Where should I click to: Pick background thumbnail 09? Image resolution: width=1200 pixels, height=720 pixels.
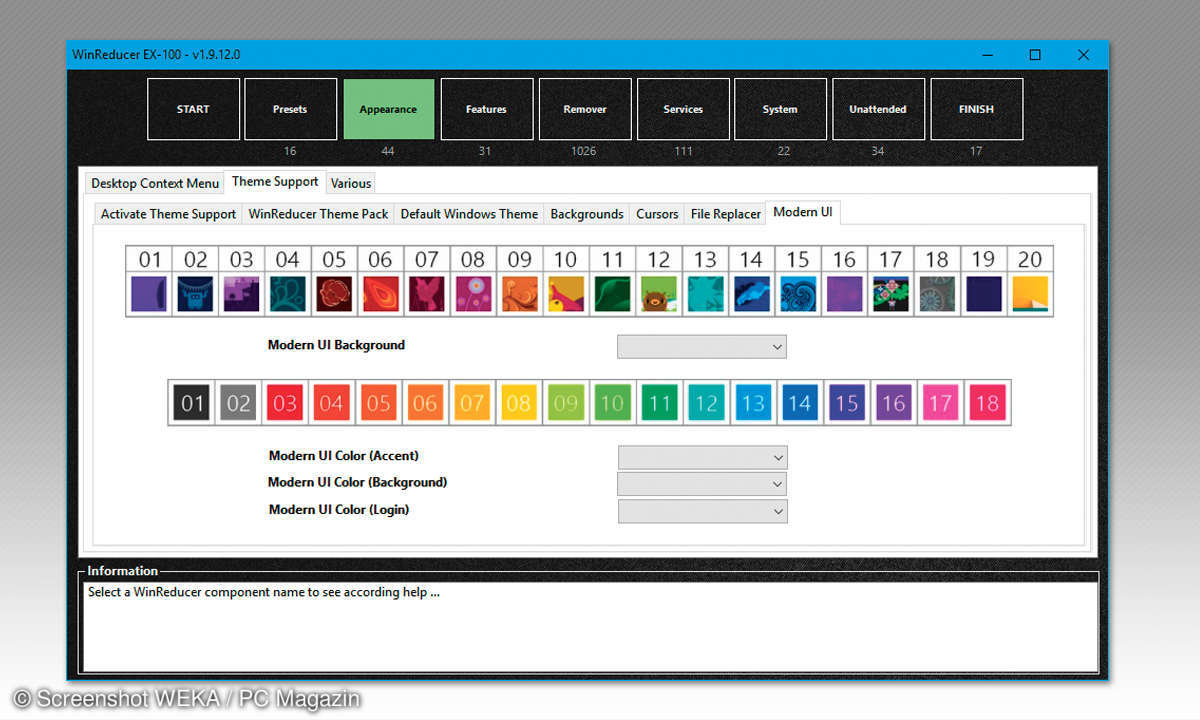pyautogui.click(x=520, y=294)
